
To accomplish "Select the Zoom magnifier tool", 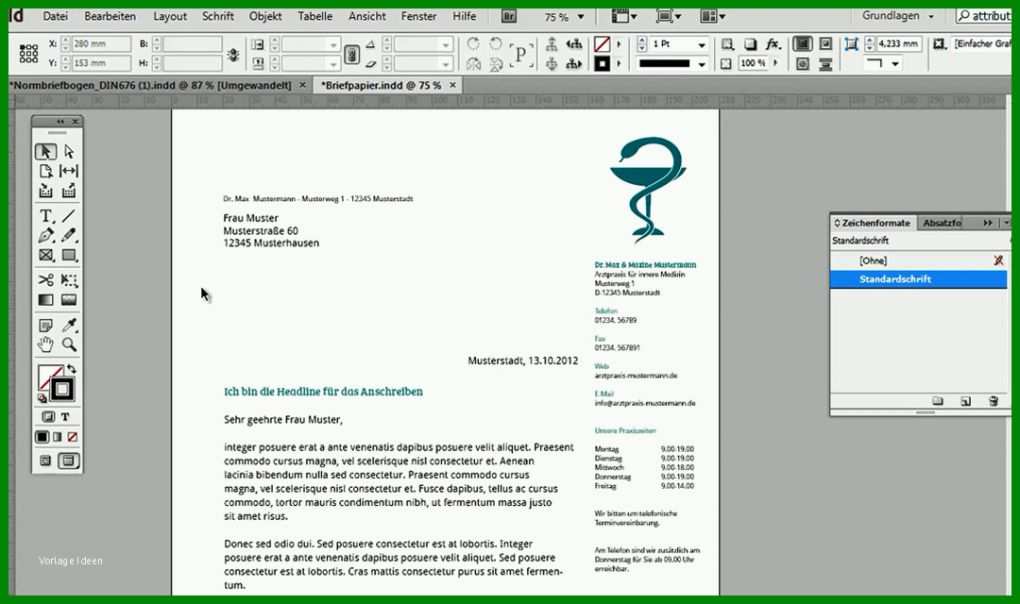I will [69, 345].
